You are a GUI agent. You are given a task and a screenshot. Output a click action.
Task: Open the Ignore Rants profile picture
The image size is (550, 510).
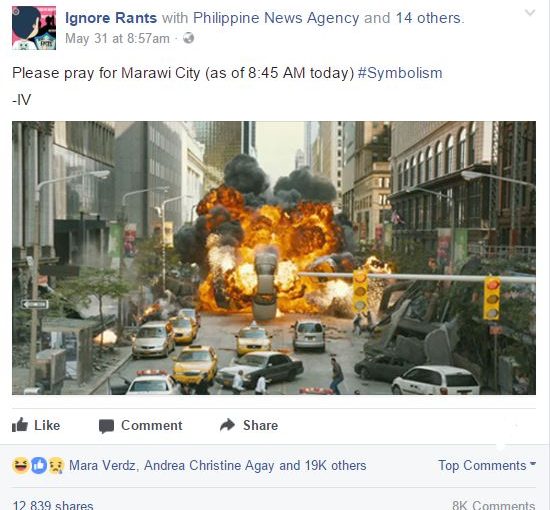click(x=34, y=28)
